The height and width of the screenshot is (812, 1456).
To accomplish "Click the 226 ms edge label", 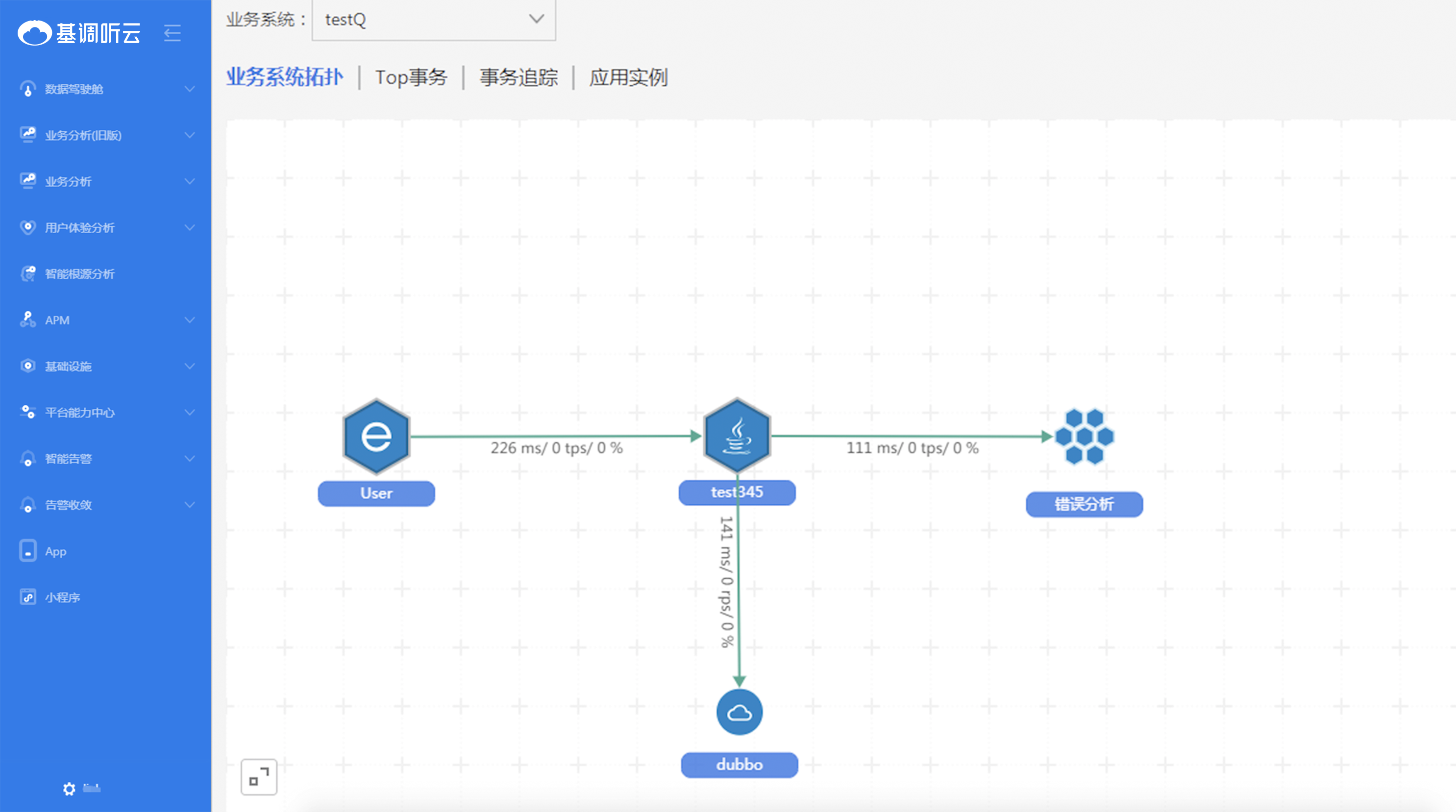I will [x=556, y=448].
